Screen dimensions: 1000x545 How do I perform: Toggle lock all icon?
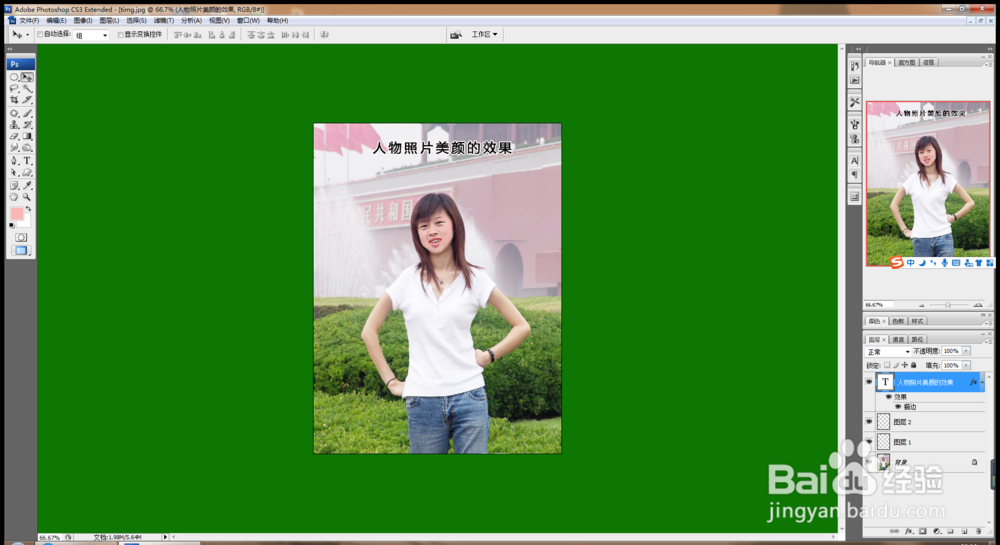(x=914, y=365)
